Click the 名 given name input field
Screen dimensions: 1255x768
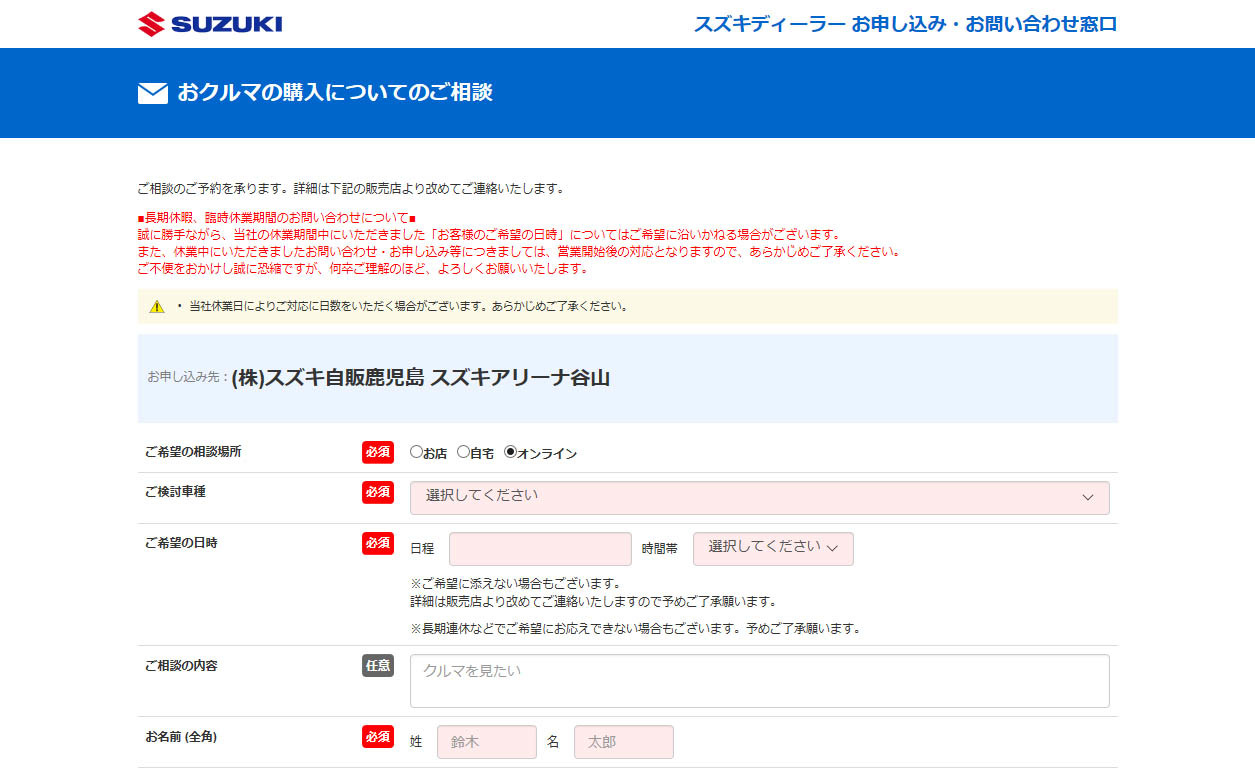point(623,741)
